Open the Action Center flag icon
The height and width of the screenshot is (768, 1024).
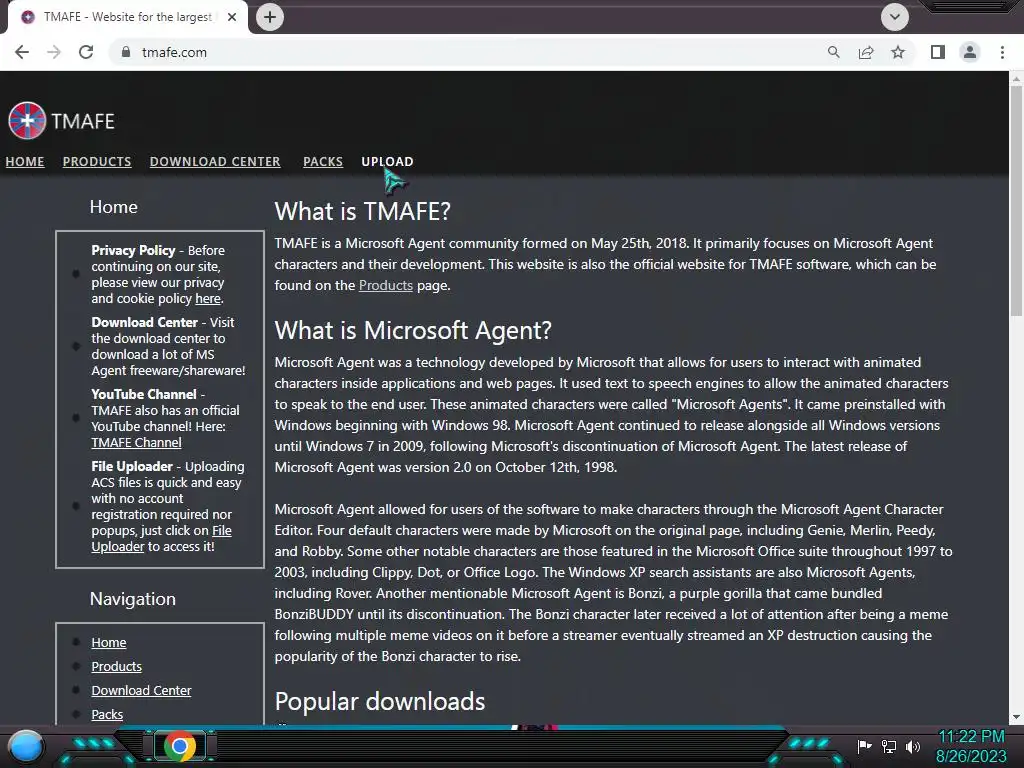(864, 746)
